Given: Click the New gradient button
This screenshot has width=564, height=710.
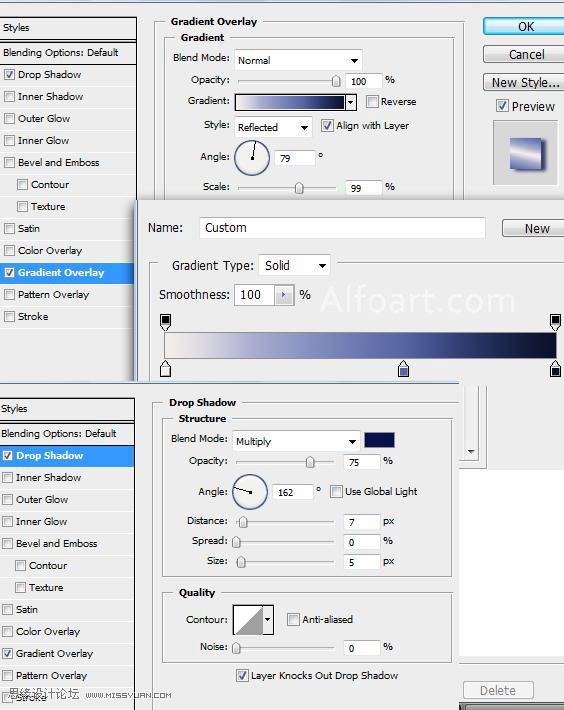Looking at the screenshot, I should (535, 229).
